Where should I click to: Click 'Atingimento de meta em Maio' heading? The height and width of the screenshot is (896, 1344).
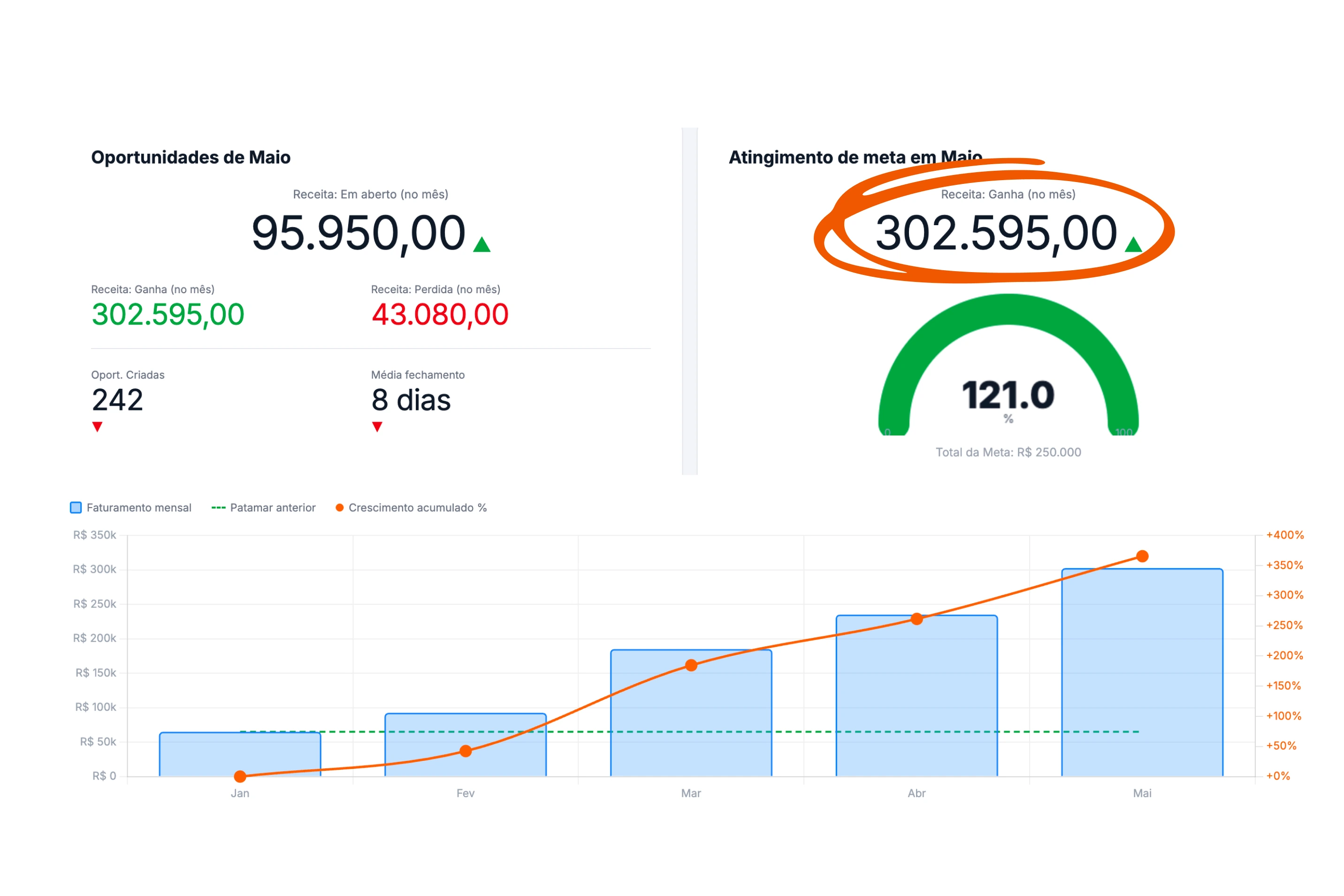[x=855, y=157]
